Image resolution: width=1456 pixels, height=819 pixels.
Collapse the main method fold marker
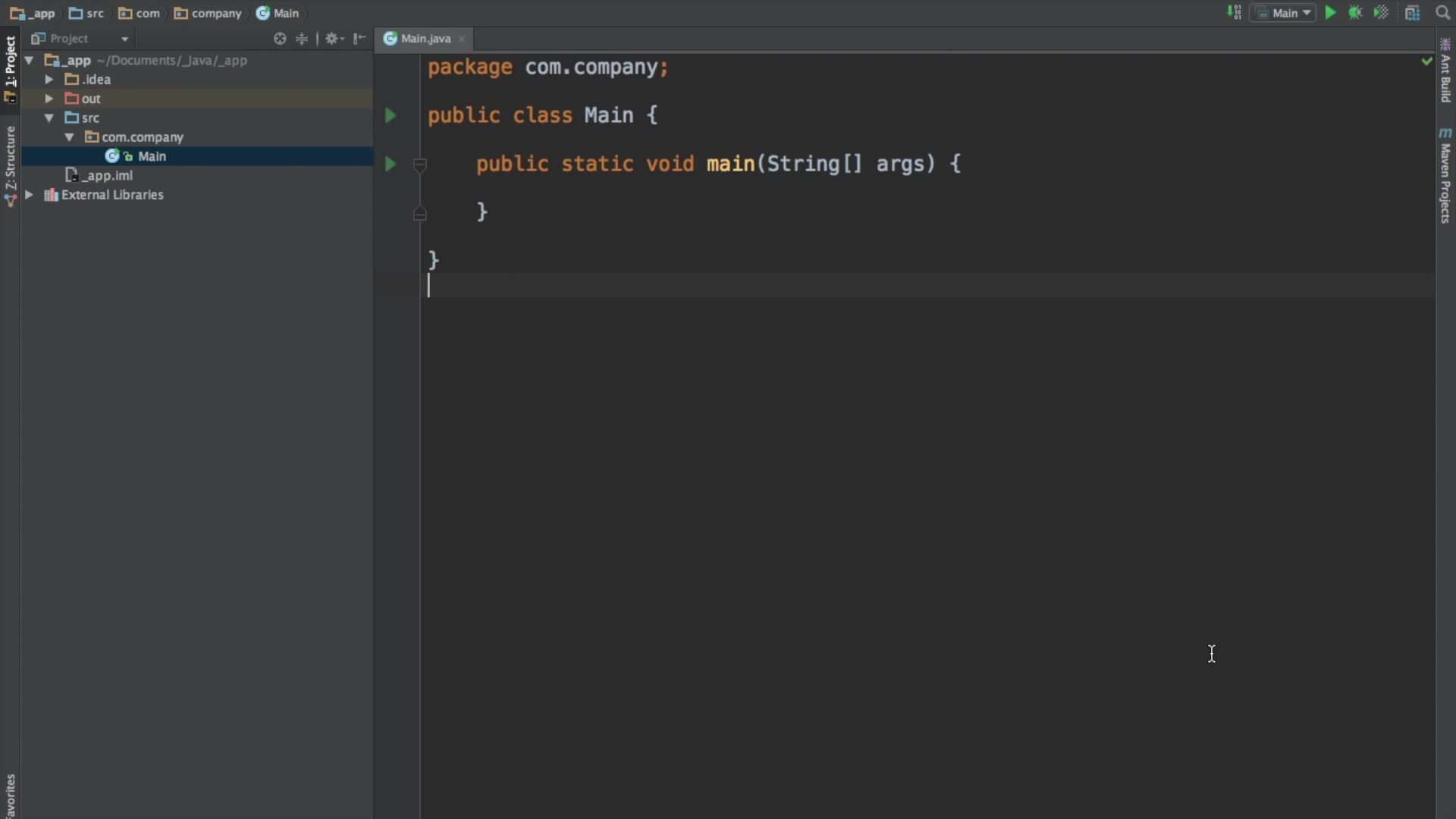pyautogui.click(x=419, y=164)
